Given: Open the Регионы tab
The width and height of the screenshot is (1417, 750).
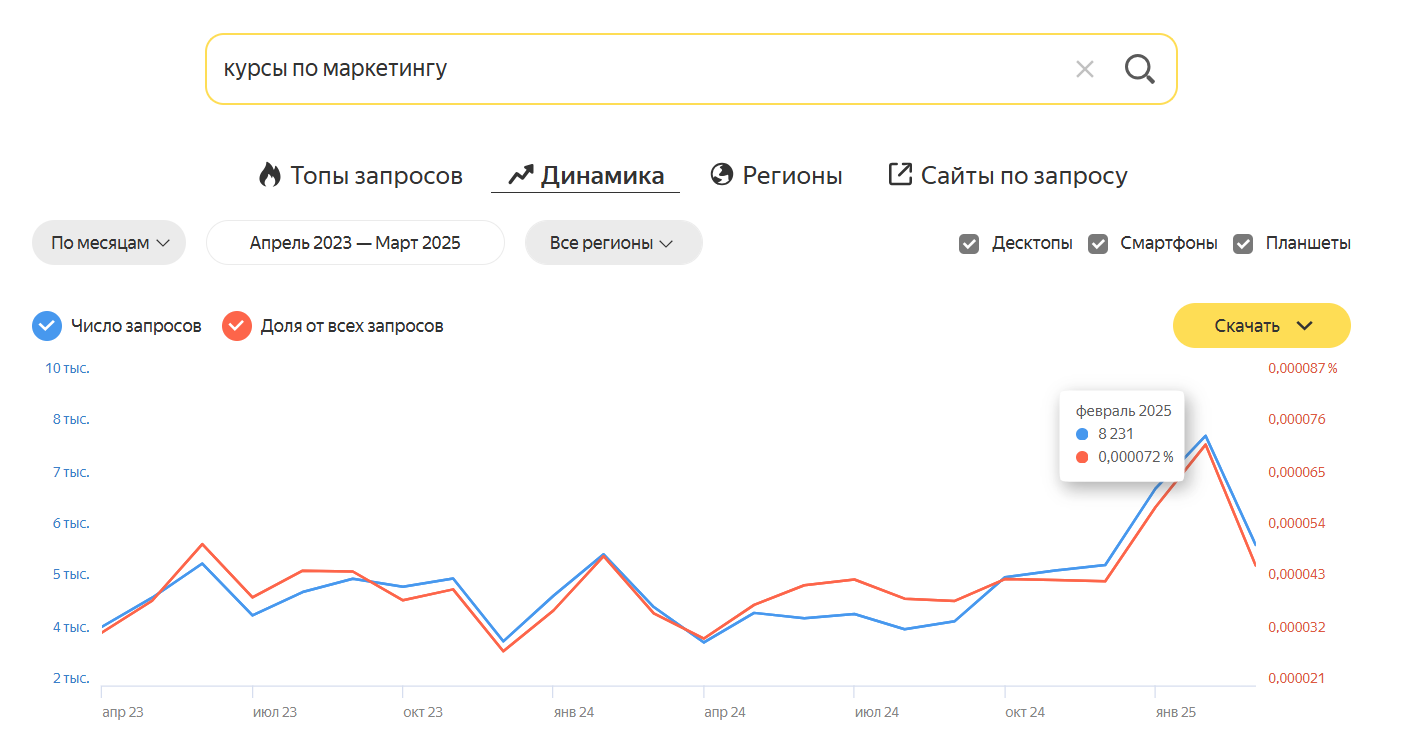Looking at the screenshot, I should pyautogui.click(x=792, y=176).
